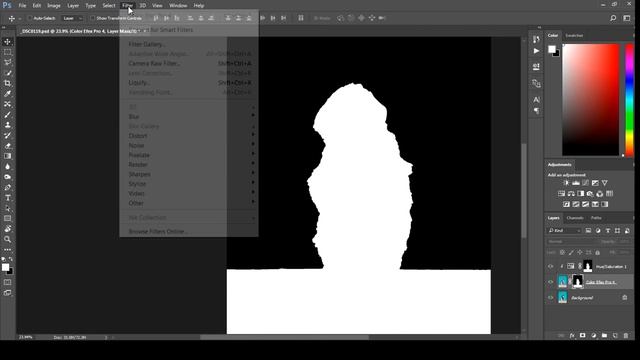The image size is (640, 360).
Task: Click Create new layer icon
Action: tap(615, 336)
